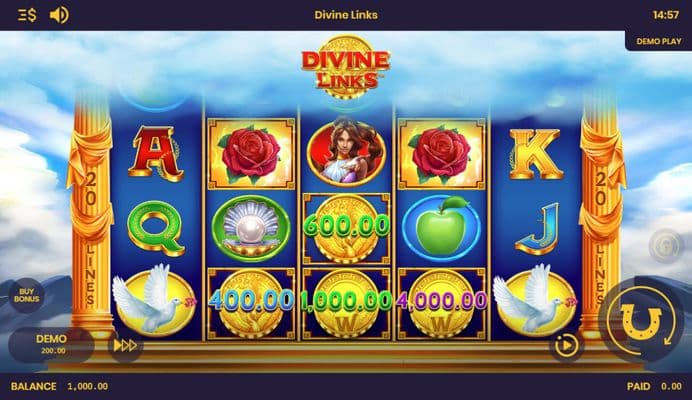
Task: Start autoplay with circular play icon
Action: pos(566,345)
